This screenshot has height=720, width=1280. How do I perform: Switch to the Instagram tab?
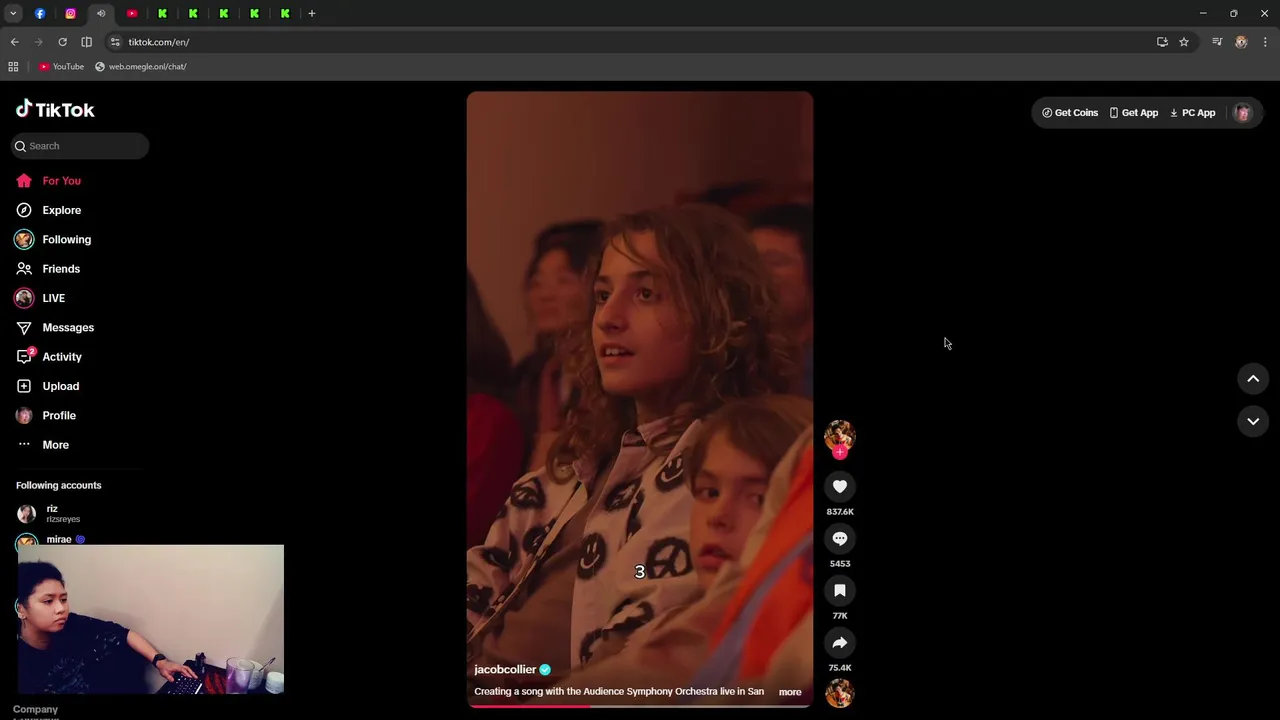[70, 13]
